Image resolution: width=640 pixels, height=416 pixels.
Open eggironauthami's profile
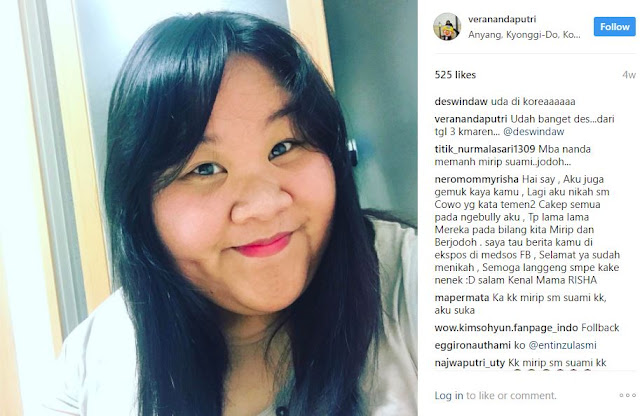click(473, 345)
